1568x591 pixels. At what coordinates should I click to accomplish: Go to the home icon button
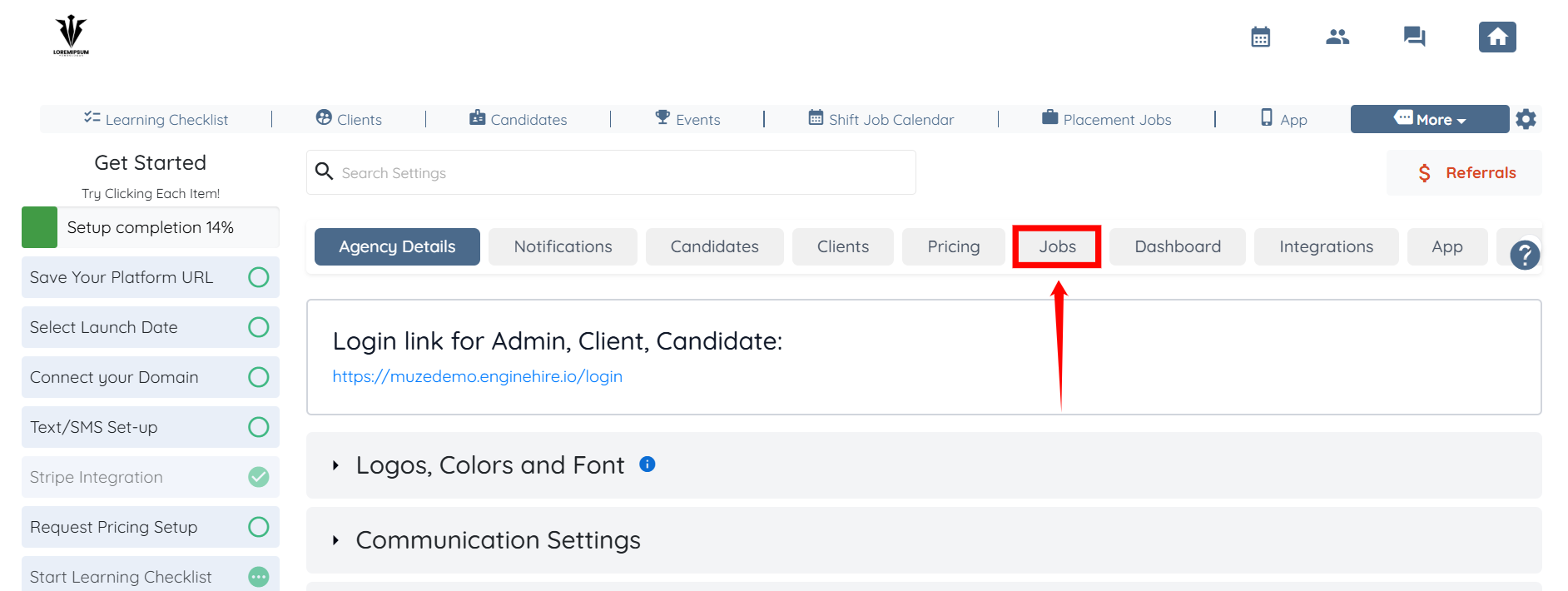pyautogui.click(x=1496, y=37)
